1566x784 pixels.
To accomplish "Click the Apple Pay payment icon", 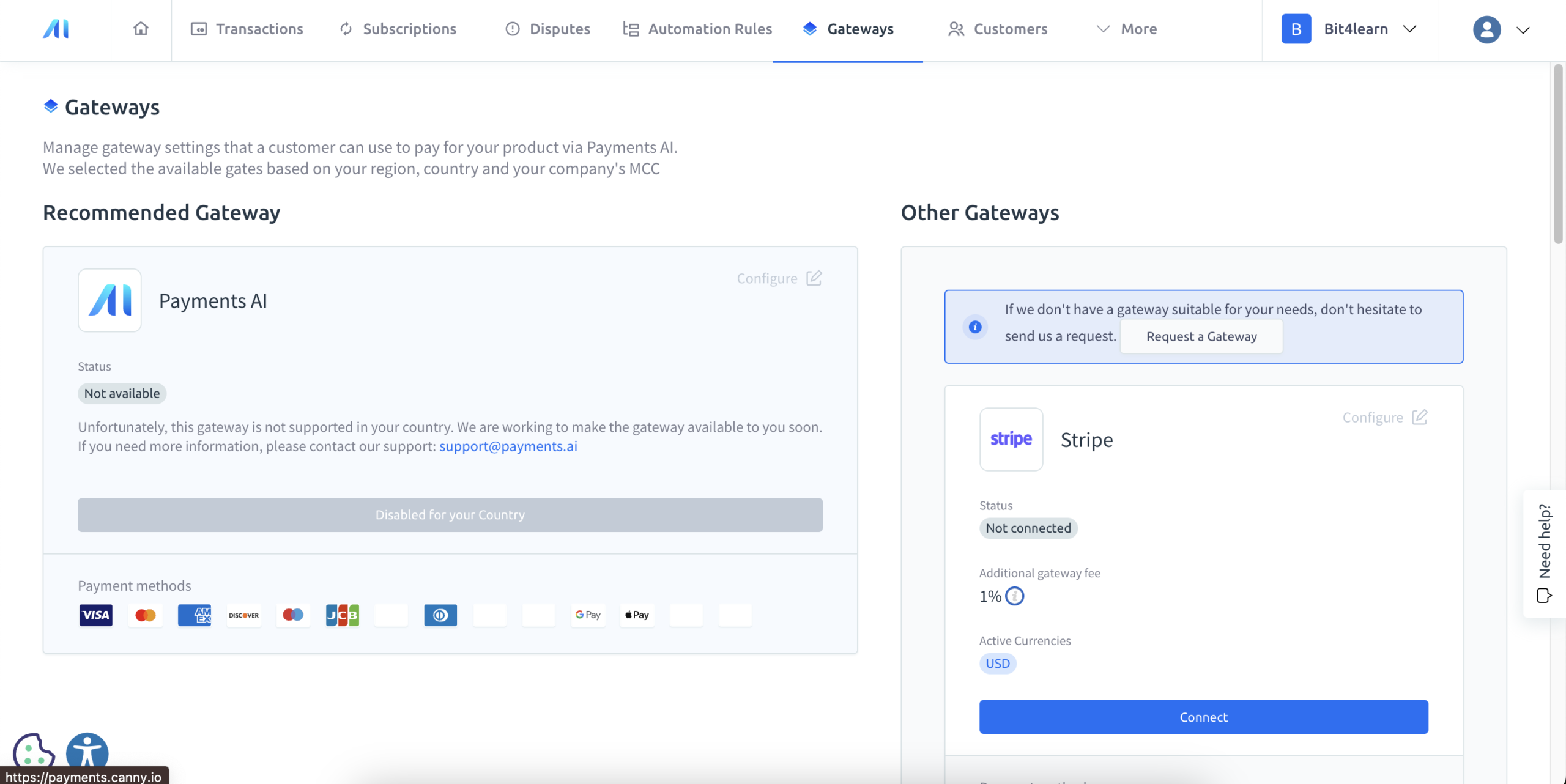I will point(637,615).
